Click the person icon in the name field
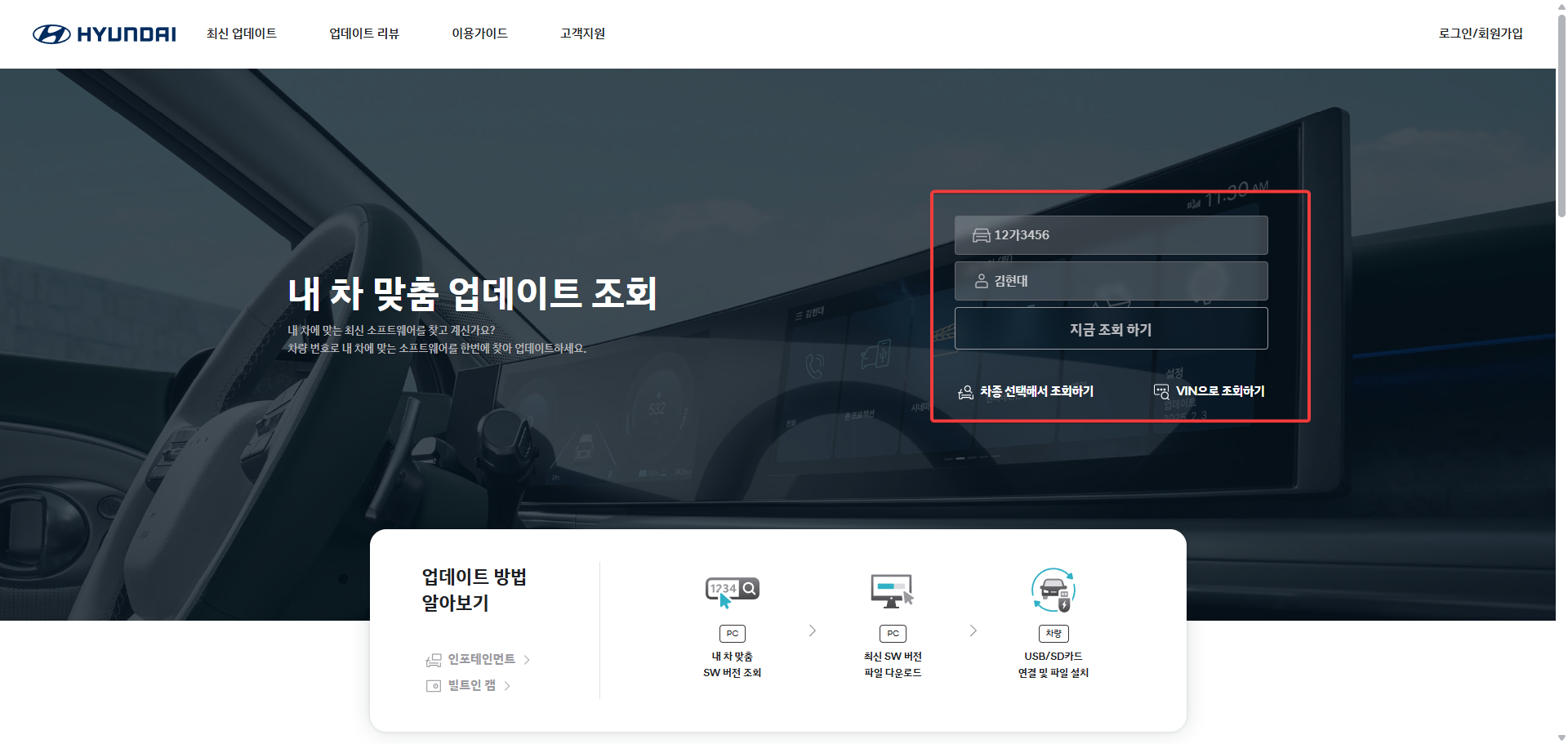The image size is (1568, 744). click(x=980, y=280)
